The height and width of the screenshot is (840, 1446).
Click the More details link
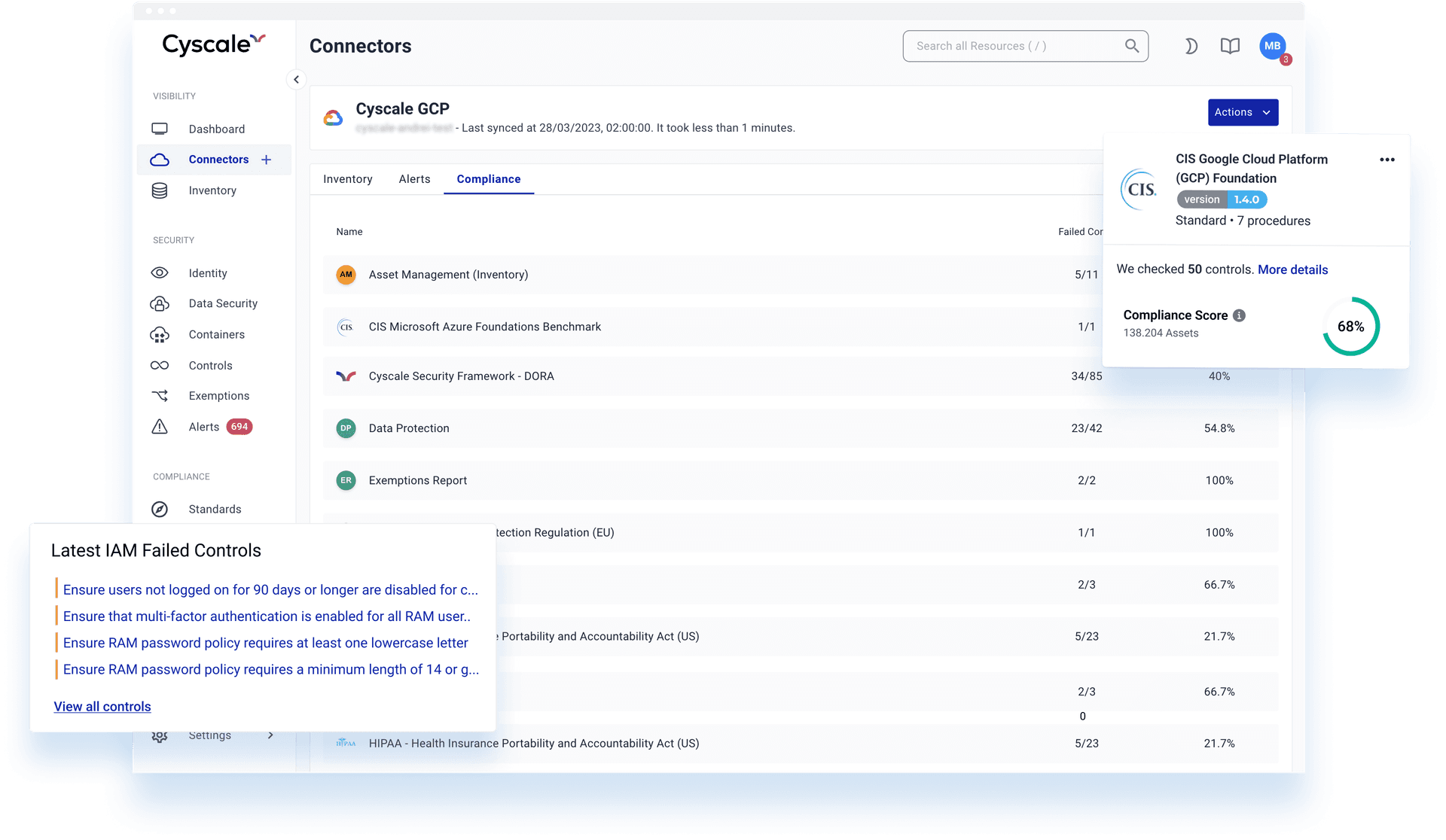click(1292, 269)
